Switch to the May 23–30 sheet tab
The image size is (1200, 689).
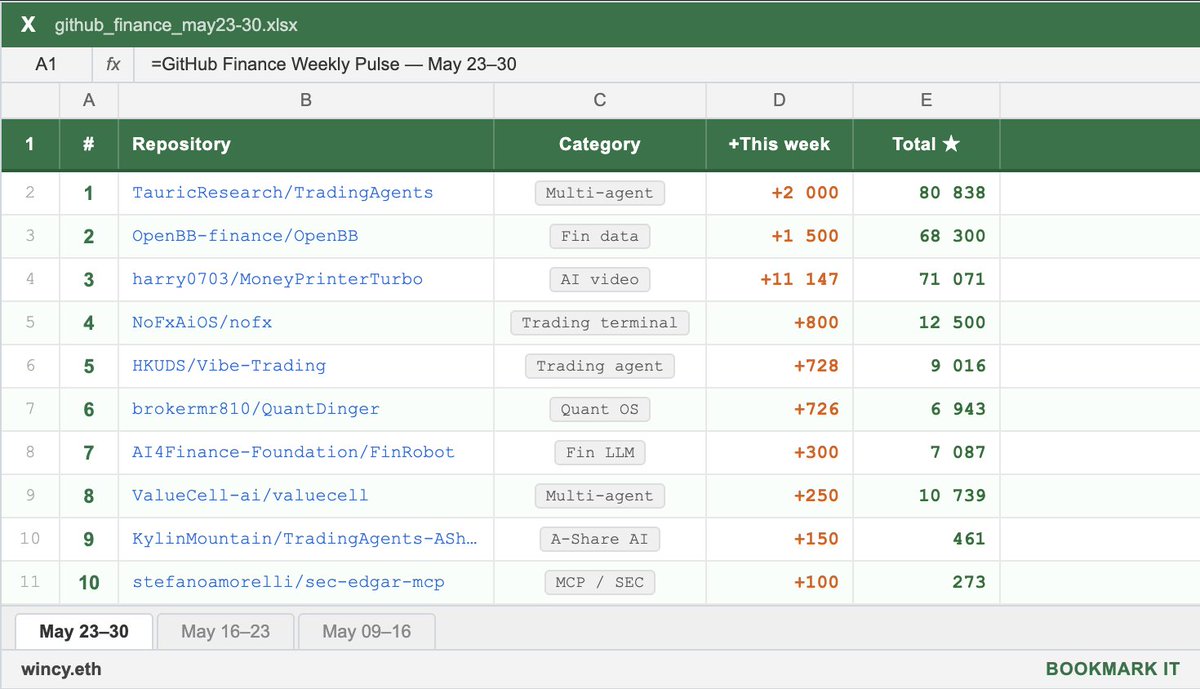pos(85,631)
